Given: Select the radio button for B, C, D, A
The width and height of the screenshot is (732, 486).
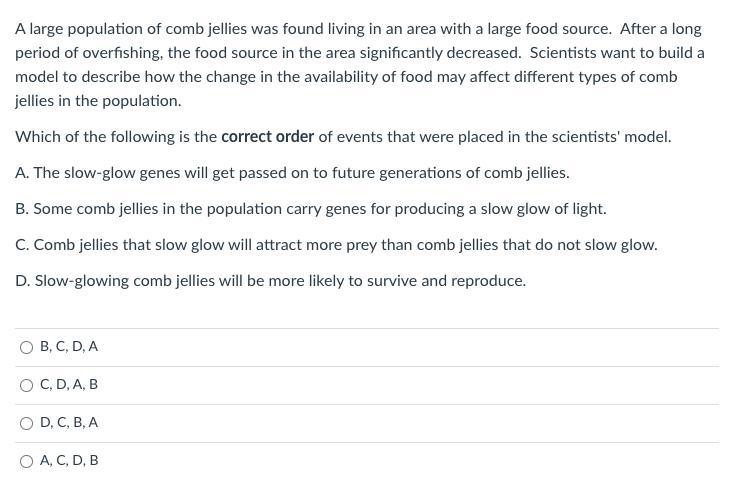Looking at the screenshot, I should (x=26, y=347).
